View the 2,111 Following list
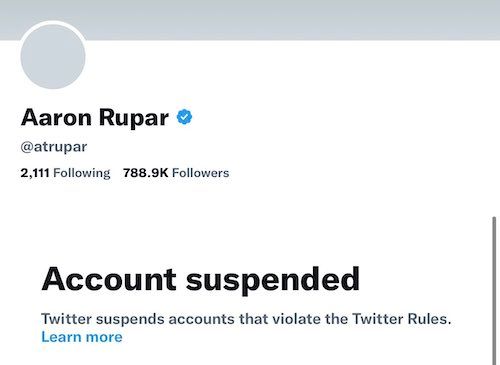Screen dimensions: 500x365 [x=65, y=173]
